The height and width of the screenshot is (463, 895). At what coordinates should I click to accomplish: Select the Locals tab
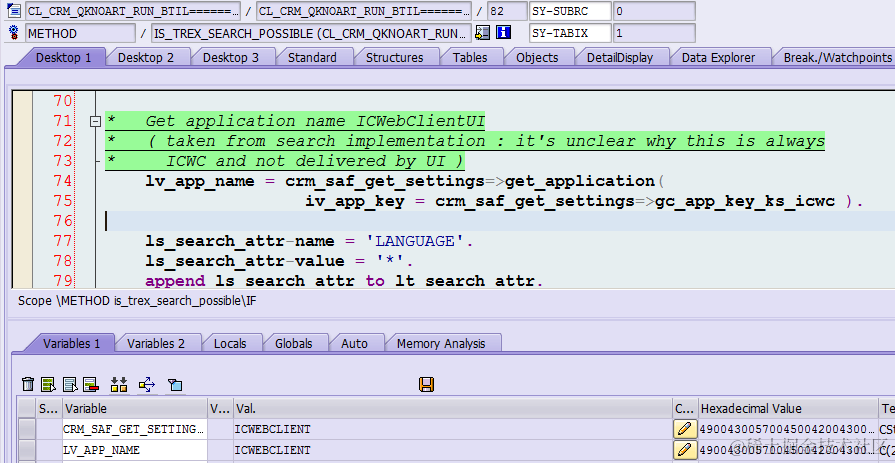tap(230, 343)
